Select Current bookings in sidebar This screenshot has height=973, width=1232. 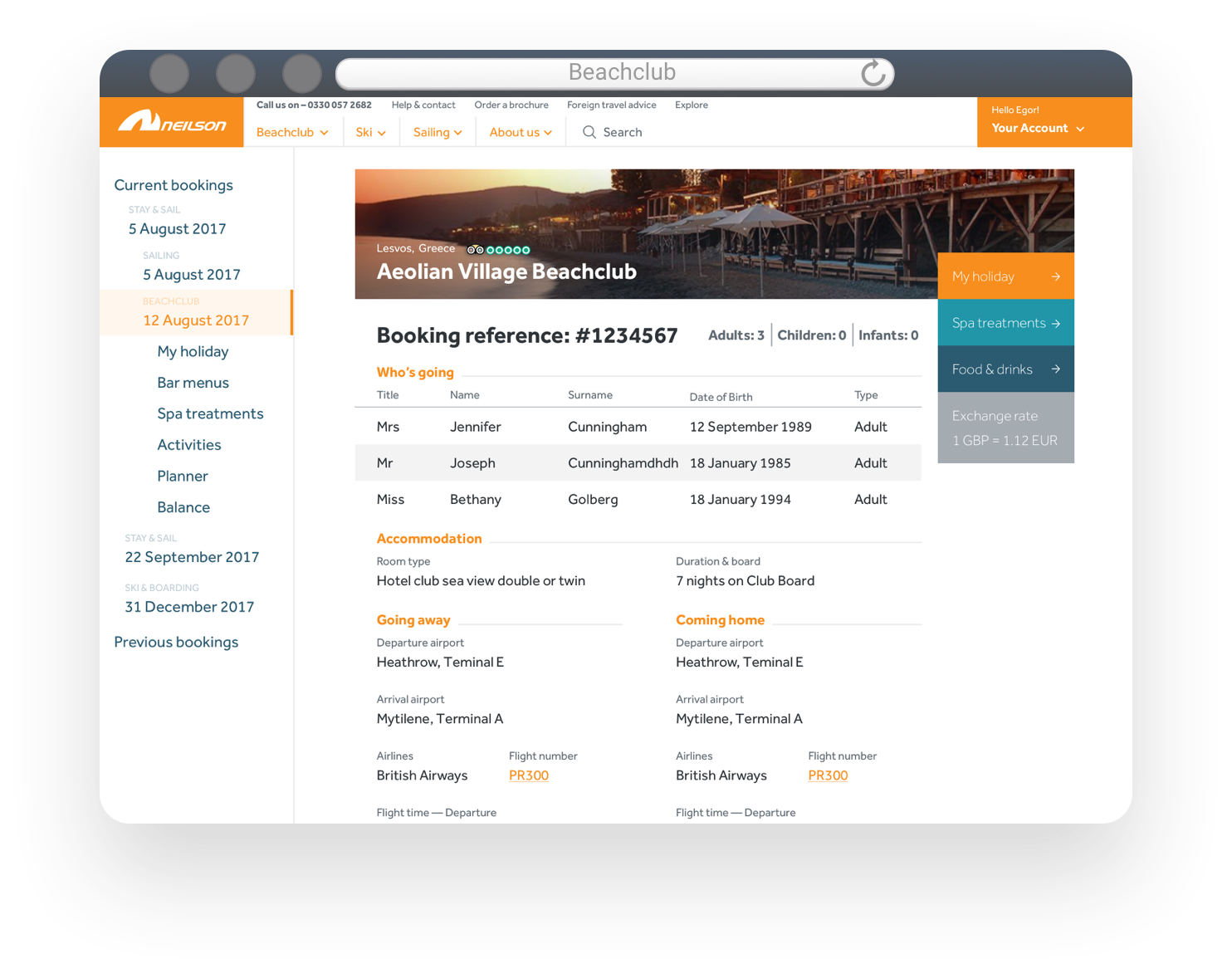coord(174,185)
